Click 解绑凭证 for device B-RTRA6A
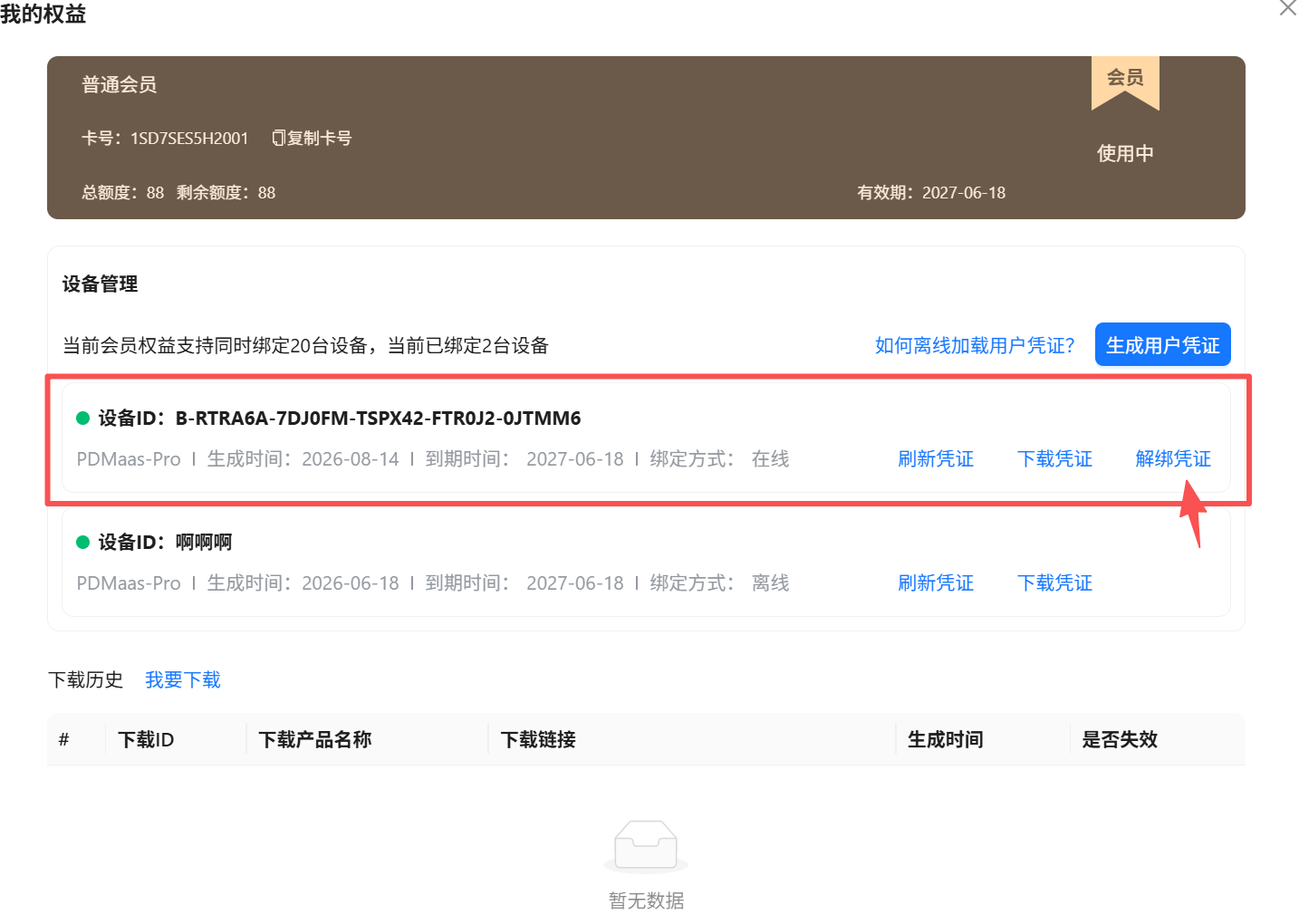Viewport: 1299px width, 924px height. (x=1173, y=458)
